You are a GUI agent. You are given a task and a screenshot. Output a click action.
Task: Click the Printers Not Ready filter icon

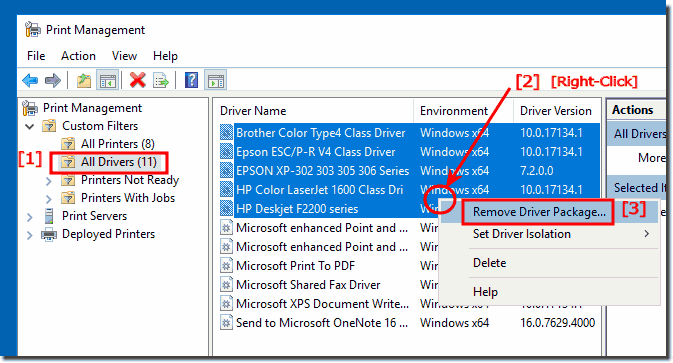point(68,180)
